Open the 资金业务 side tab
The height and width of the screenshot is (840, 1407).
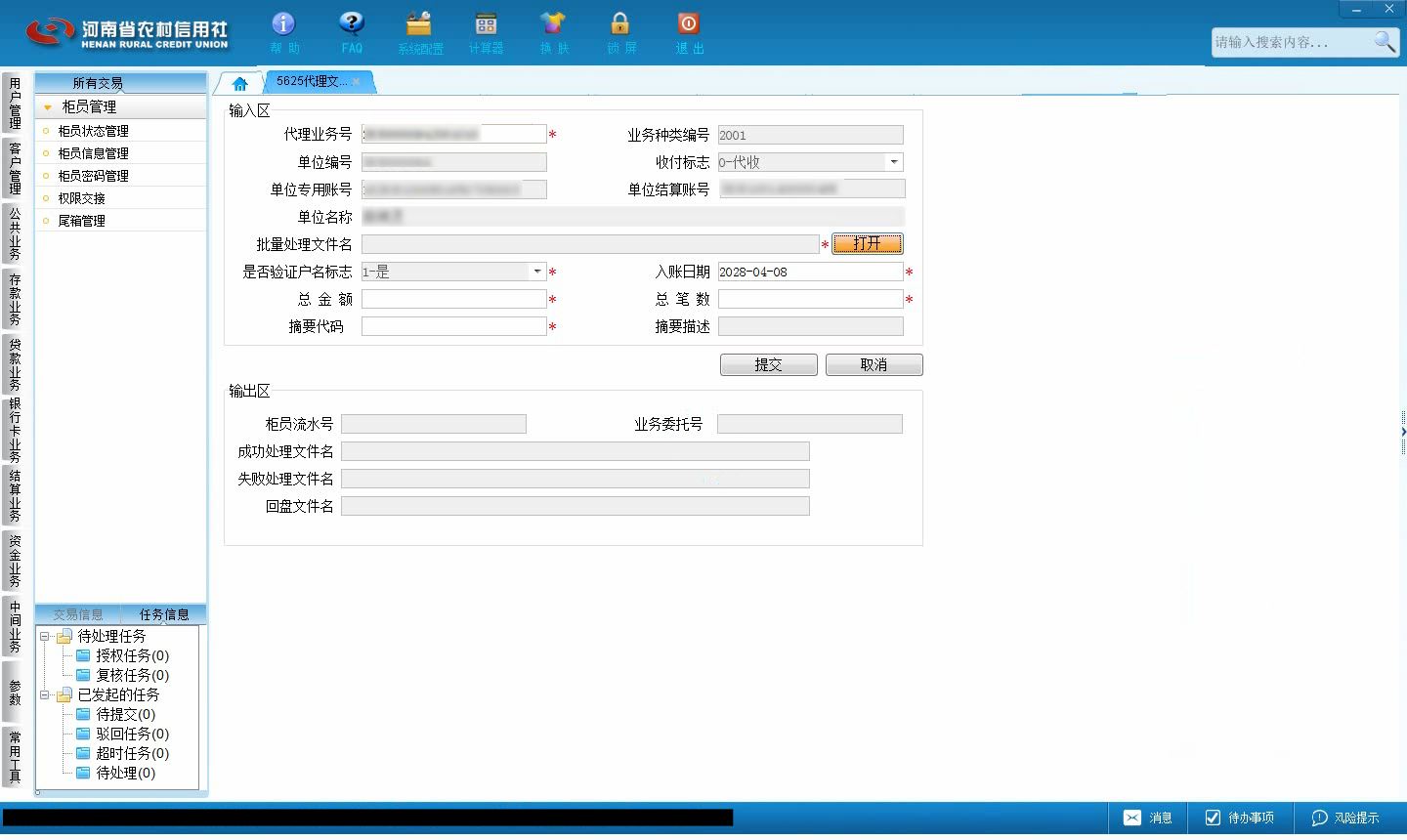point(14,561)
